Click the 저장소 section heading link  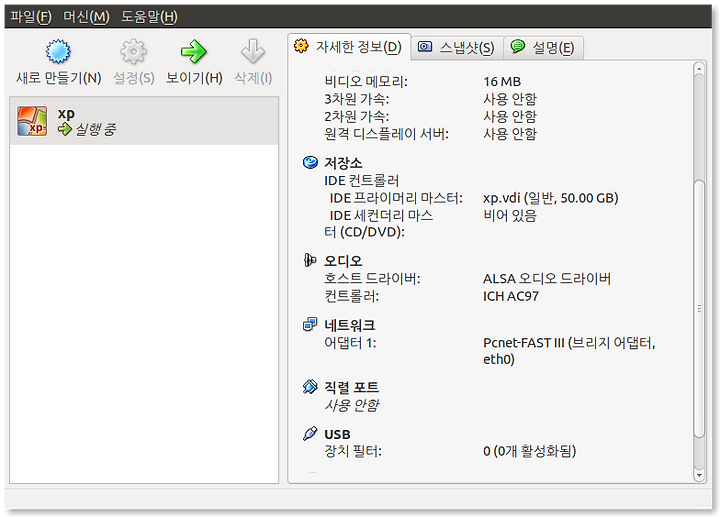(343, 163)
